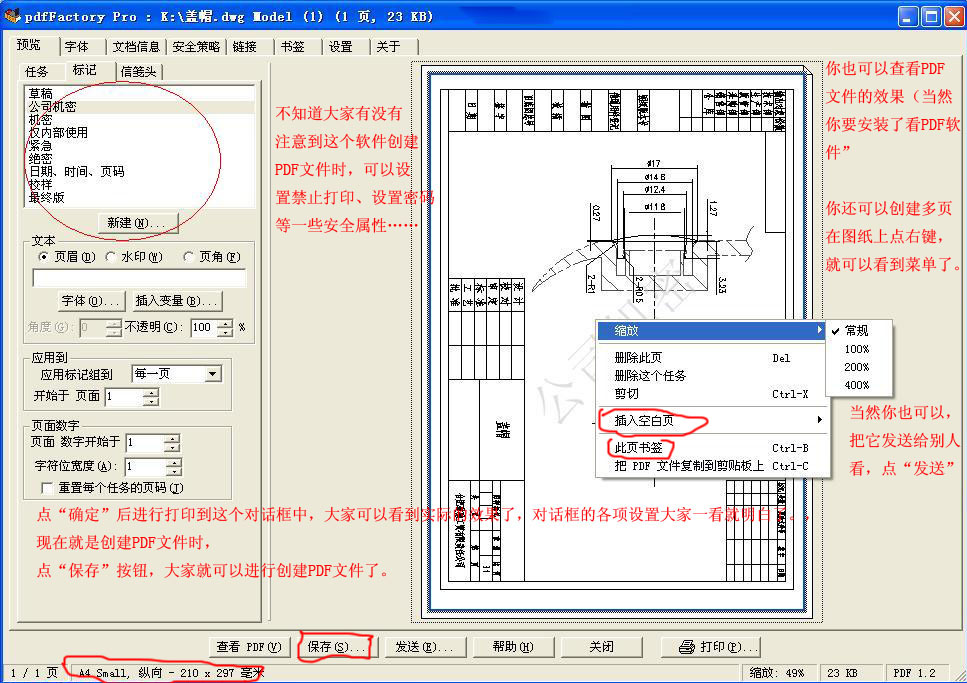This screenshot has height=683, width=967.
Task: Select the 页角 (footer) radio button
Action: click(x=189, y=256)
